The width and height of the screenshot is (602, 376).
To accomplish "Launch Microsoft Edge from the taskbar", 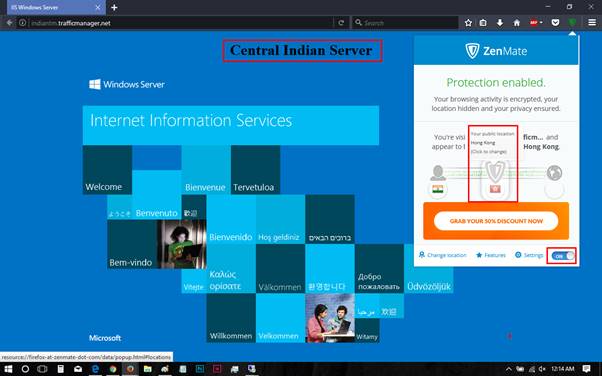I will coord(95,369).
